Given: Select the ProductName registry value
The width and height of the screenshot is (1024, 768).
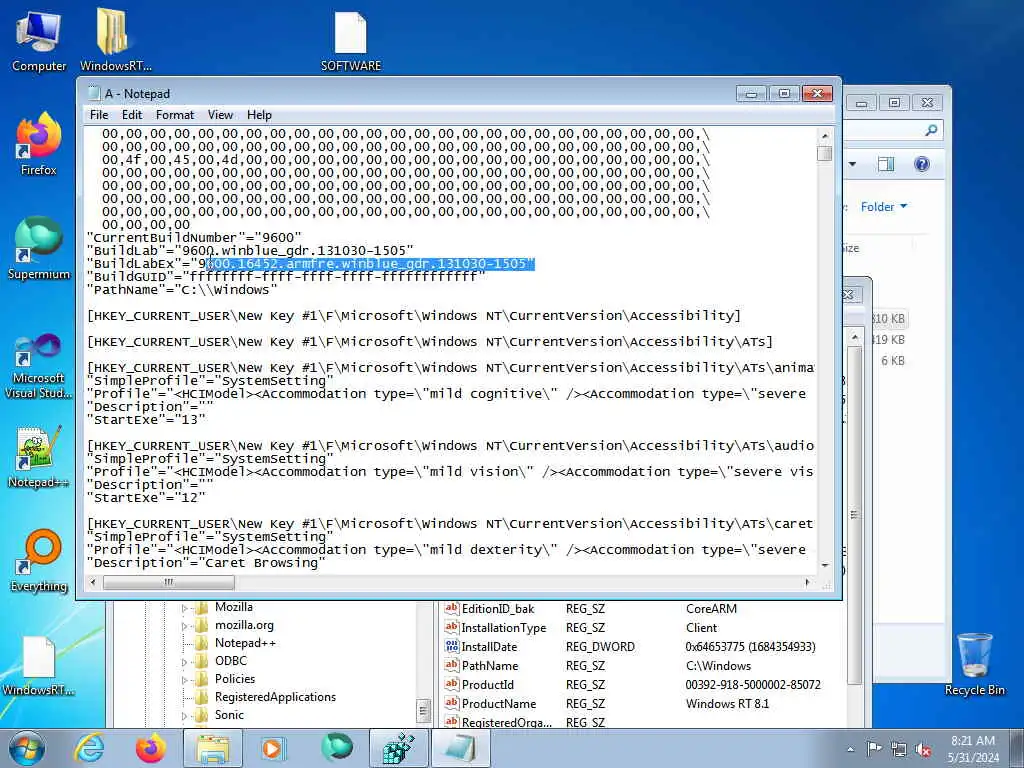Looking at the screenshot, I should pos(499,704).
